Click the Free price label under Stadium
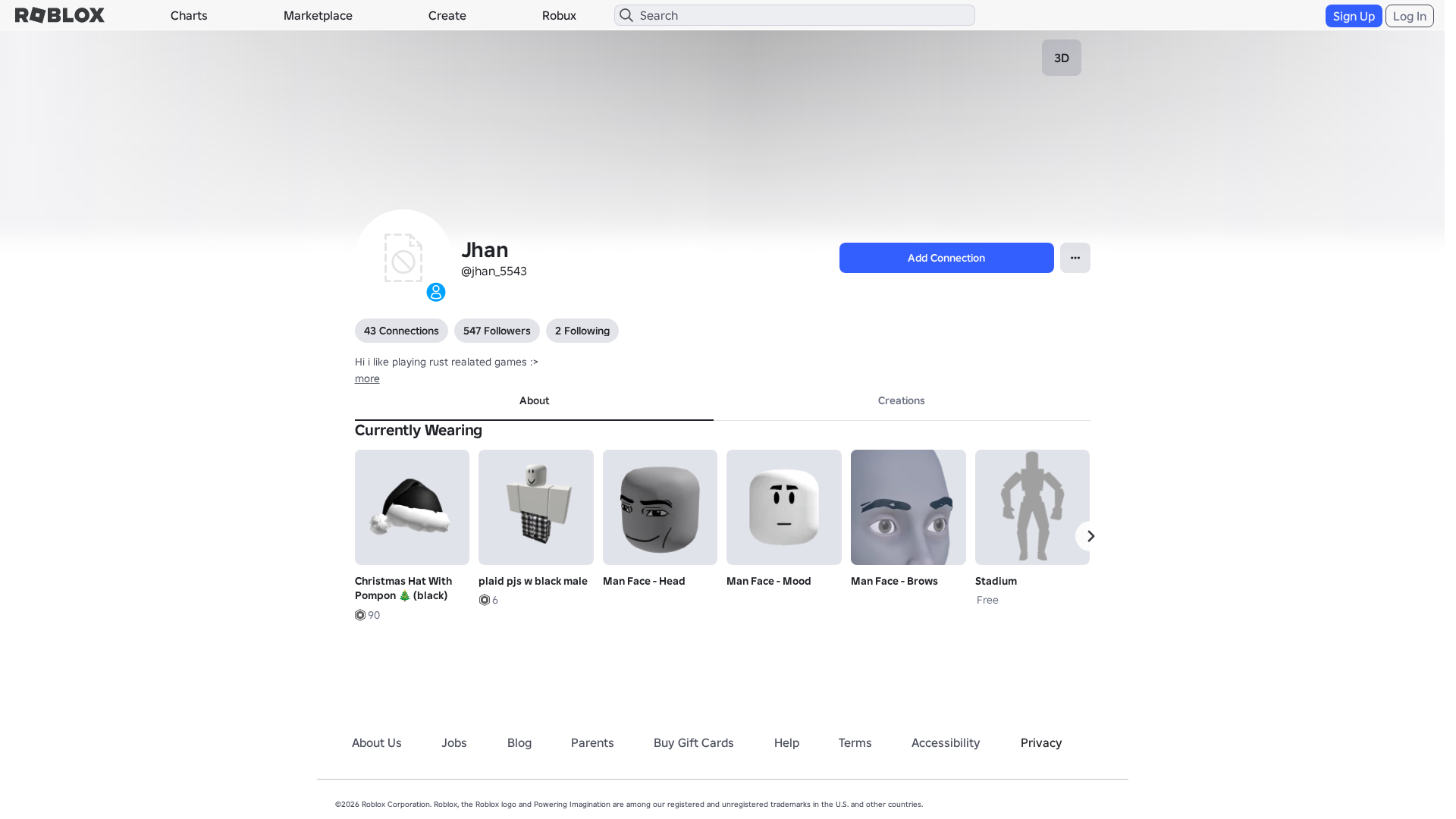Image resolution: width=1456 pixels, height=819 pixels. [987, 600]
